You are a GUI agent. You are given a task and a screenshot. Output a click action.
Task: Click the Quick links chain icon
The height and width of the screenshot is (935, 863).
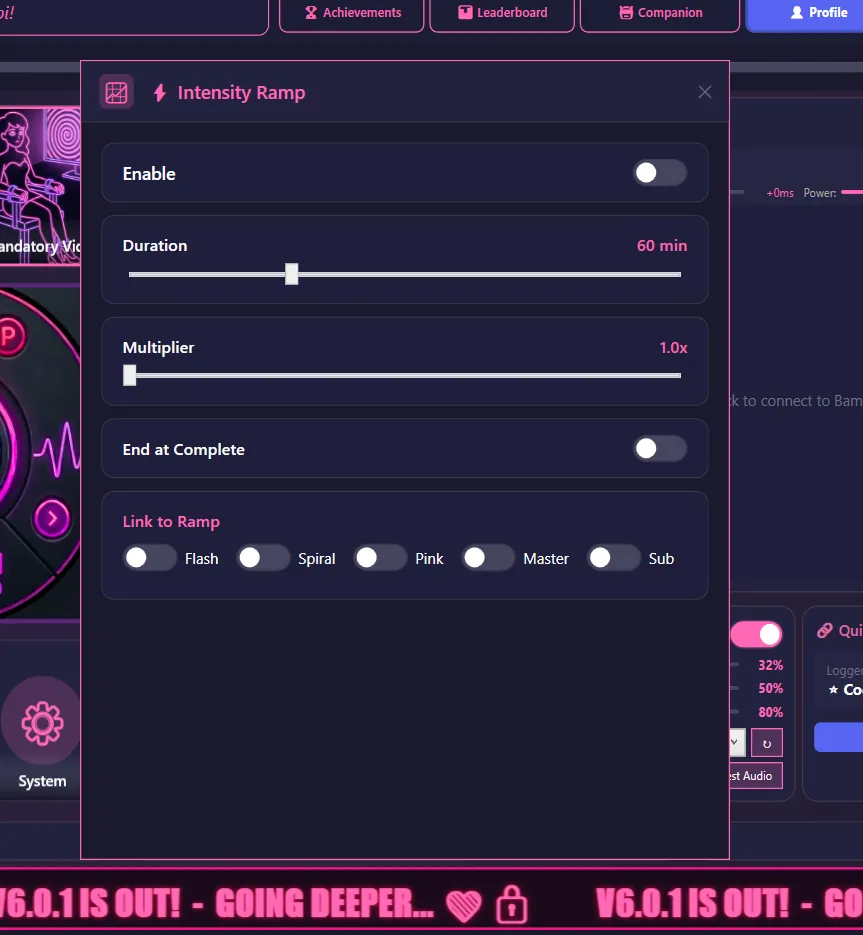(824, 630)
